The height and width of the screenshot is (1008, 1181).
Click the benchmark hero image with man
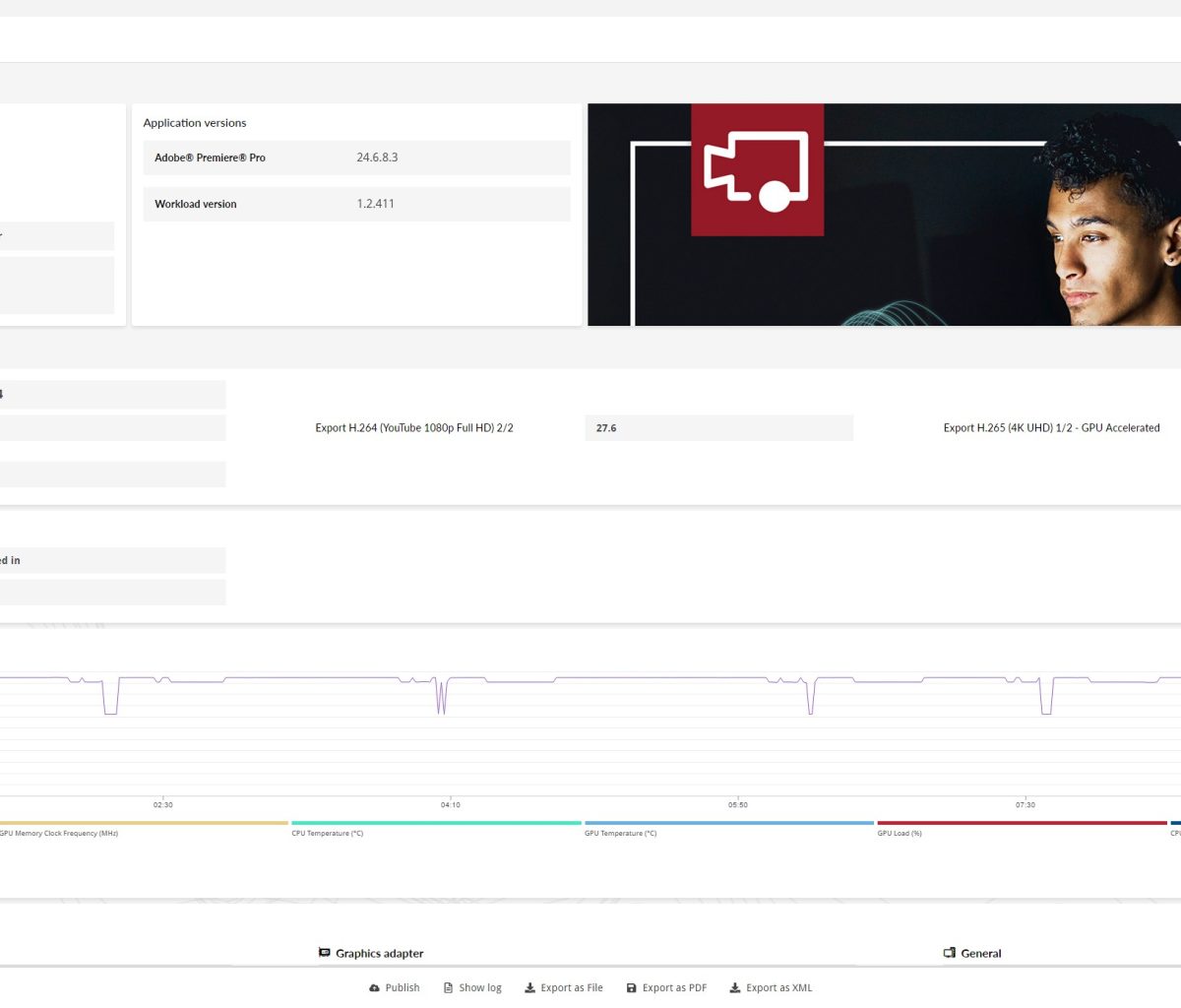(x=884, y=215)
